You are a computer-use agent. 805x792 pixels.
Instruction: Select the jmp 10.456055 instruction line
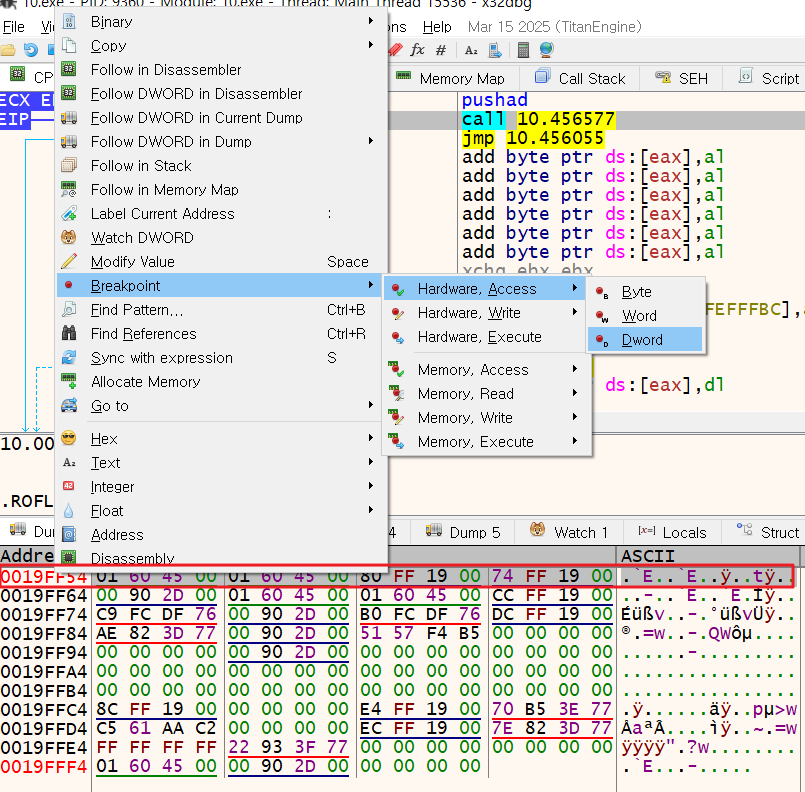point(533,138)
